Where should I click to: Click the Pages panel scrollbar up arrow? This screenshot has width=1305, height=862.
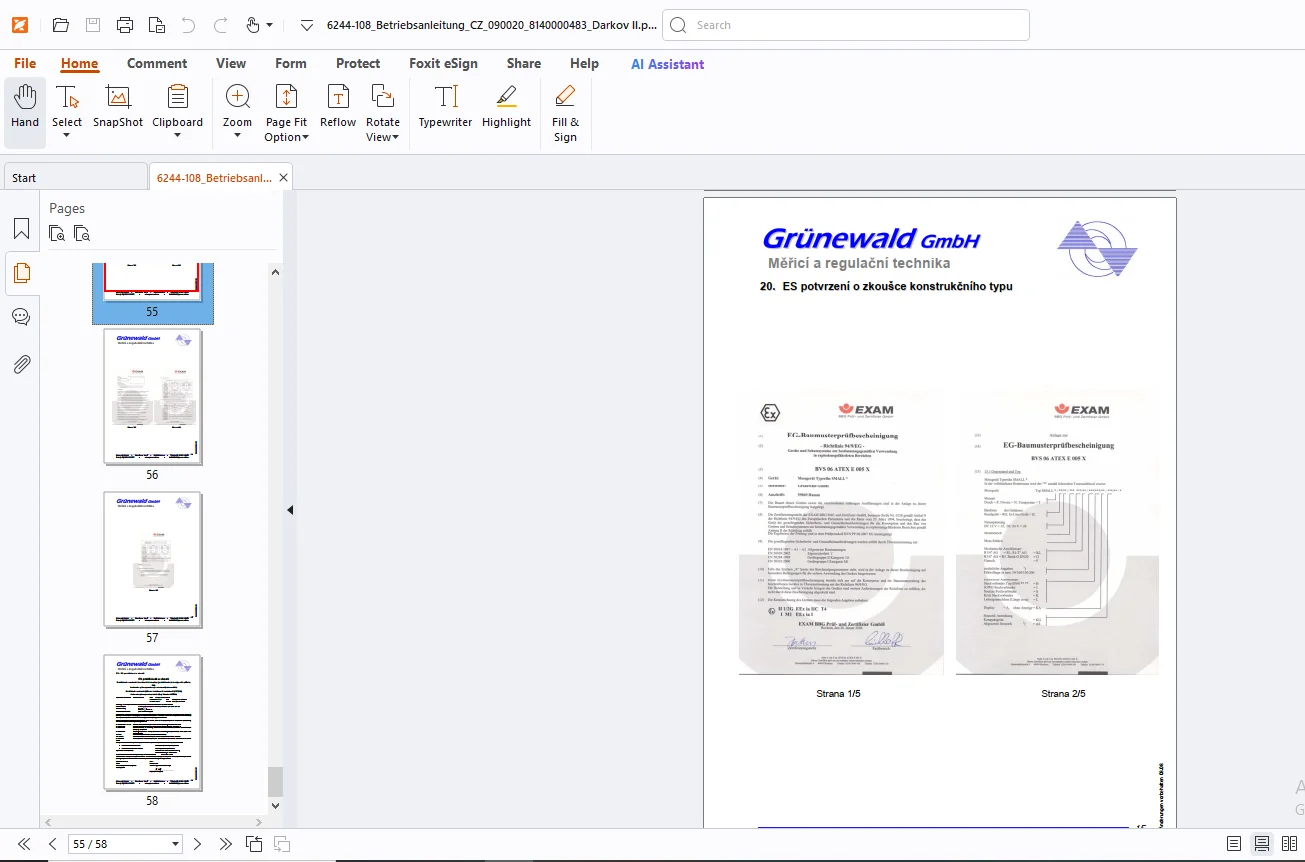pyautogui.click(x=276, y=272)
